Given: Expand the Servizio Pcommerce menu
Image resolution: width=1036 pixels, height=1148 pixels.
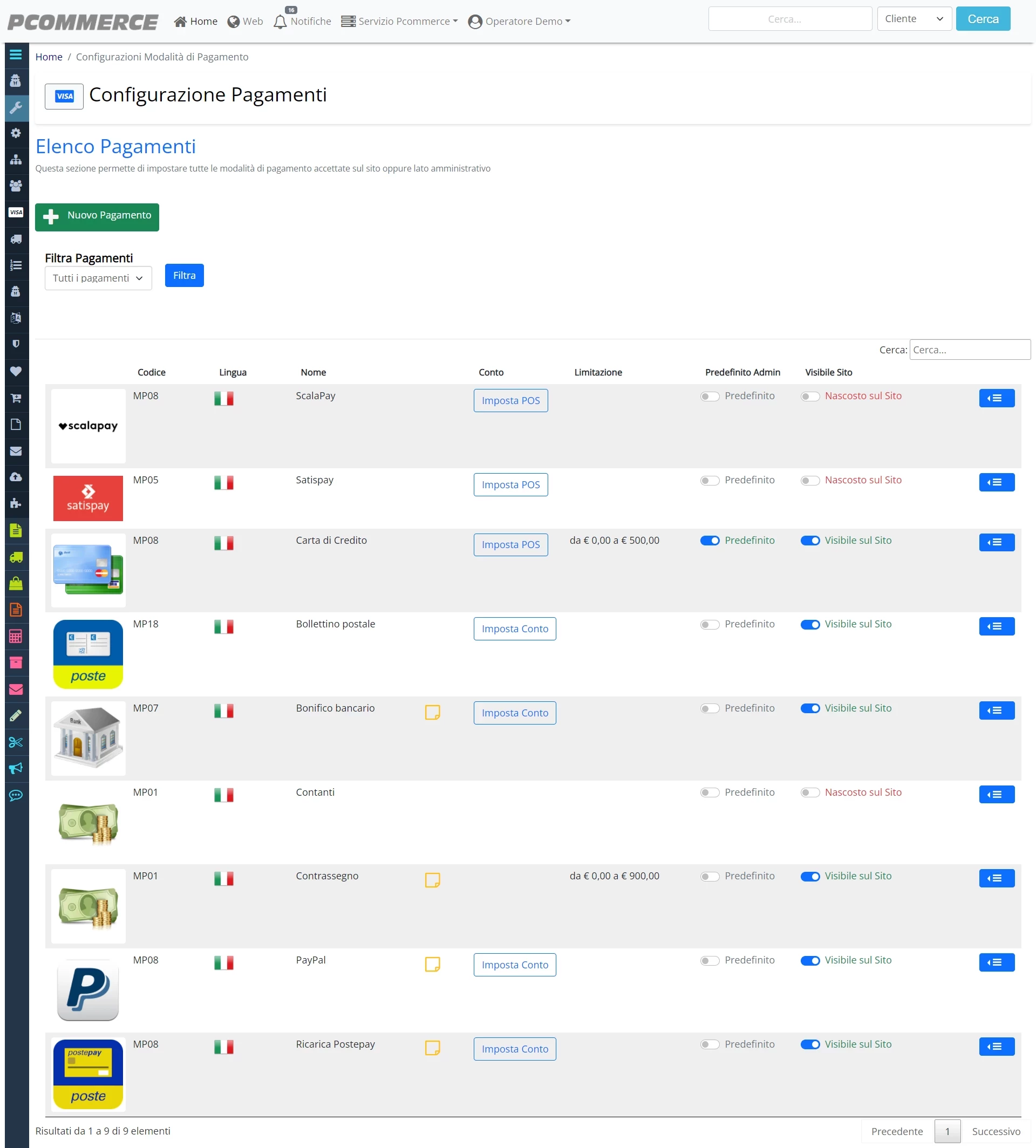Looking at the screenshot, I should [x=400, y=22].
